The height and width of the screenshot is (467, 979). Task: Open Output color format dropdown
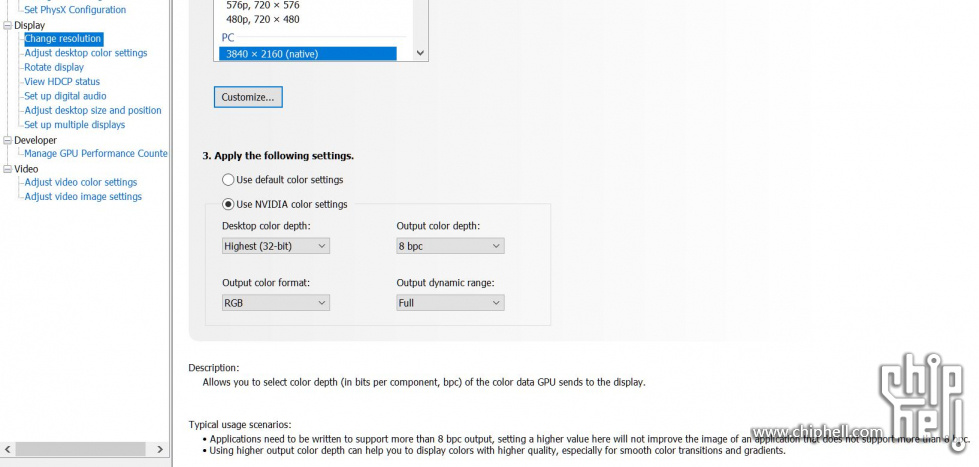276,303
